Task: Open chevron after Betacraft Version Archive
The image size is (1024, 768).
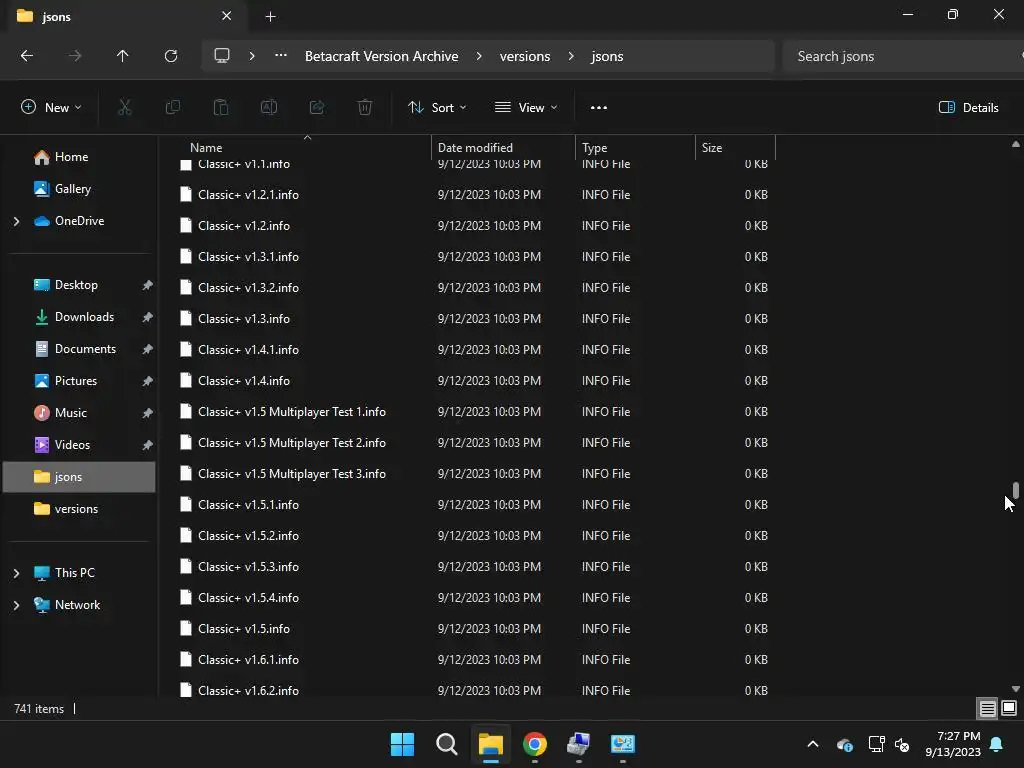Action: pos(479,56)
